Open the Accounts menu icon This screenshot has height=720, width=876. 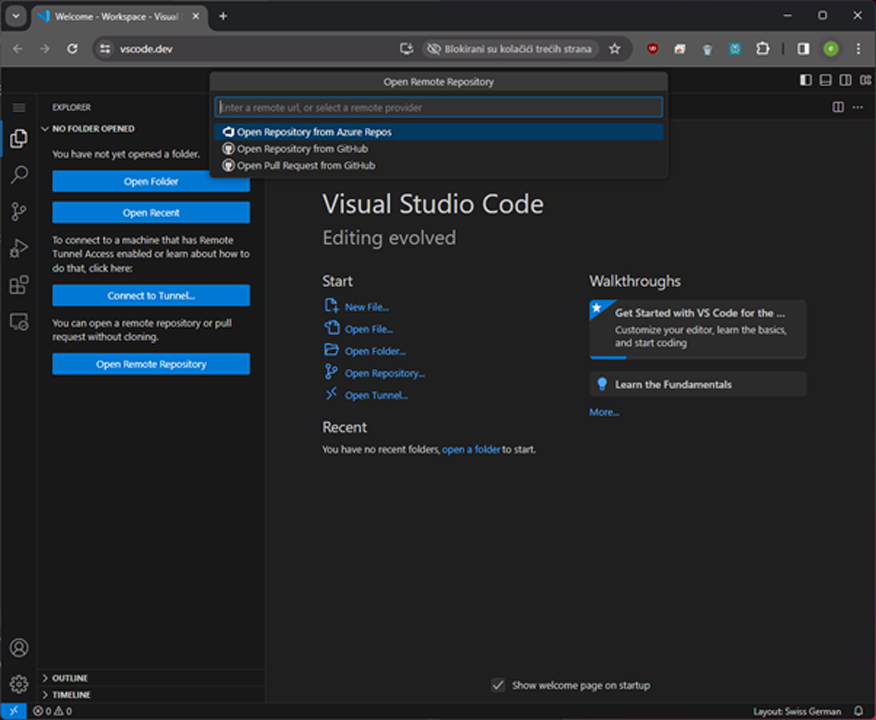(18, 648)
